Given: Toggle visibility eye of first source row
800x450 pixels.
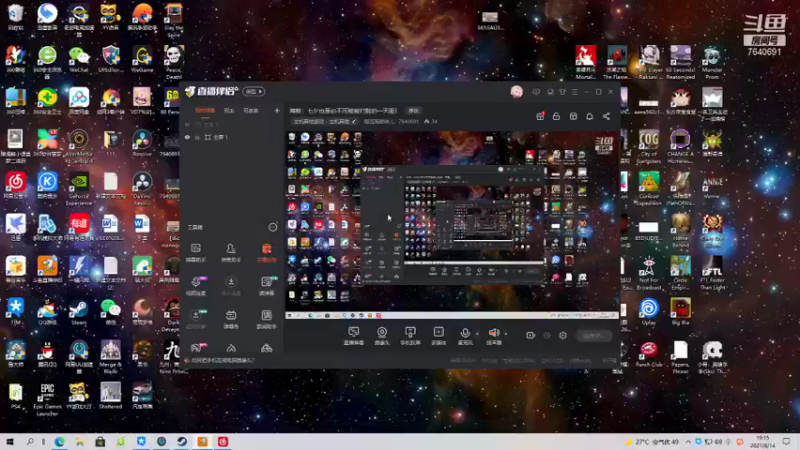Looking at the screenshot, I should pyautogui.click(x=187, y=124).
